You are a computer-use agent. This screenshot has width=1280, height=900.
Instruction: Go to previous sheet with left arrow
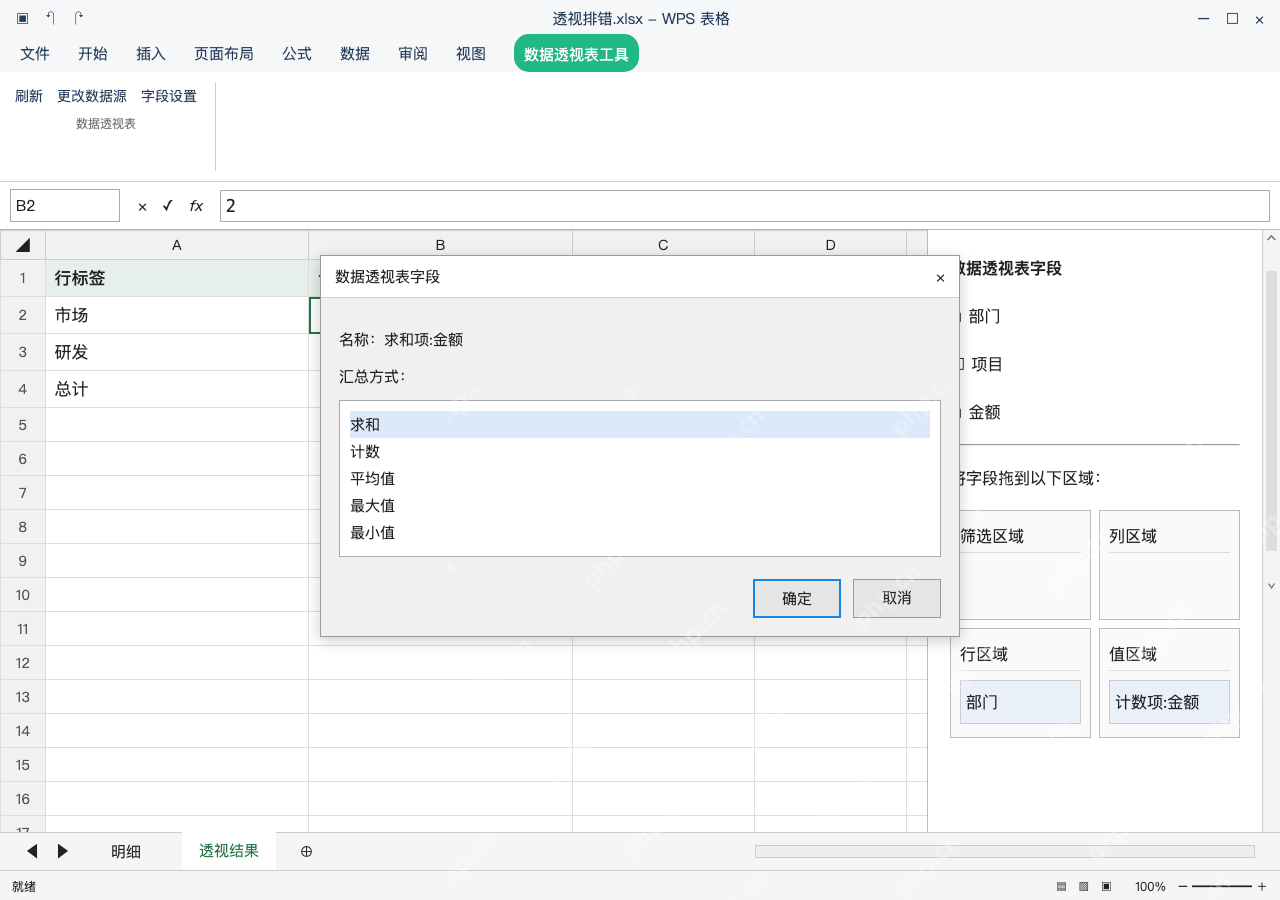(x=32, y=851)
